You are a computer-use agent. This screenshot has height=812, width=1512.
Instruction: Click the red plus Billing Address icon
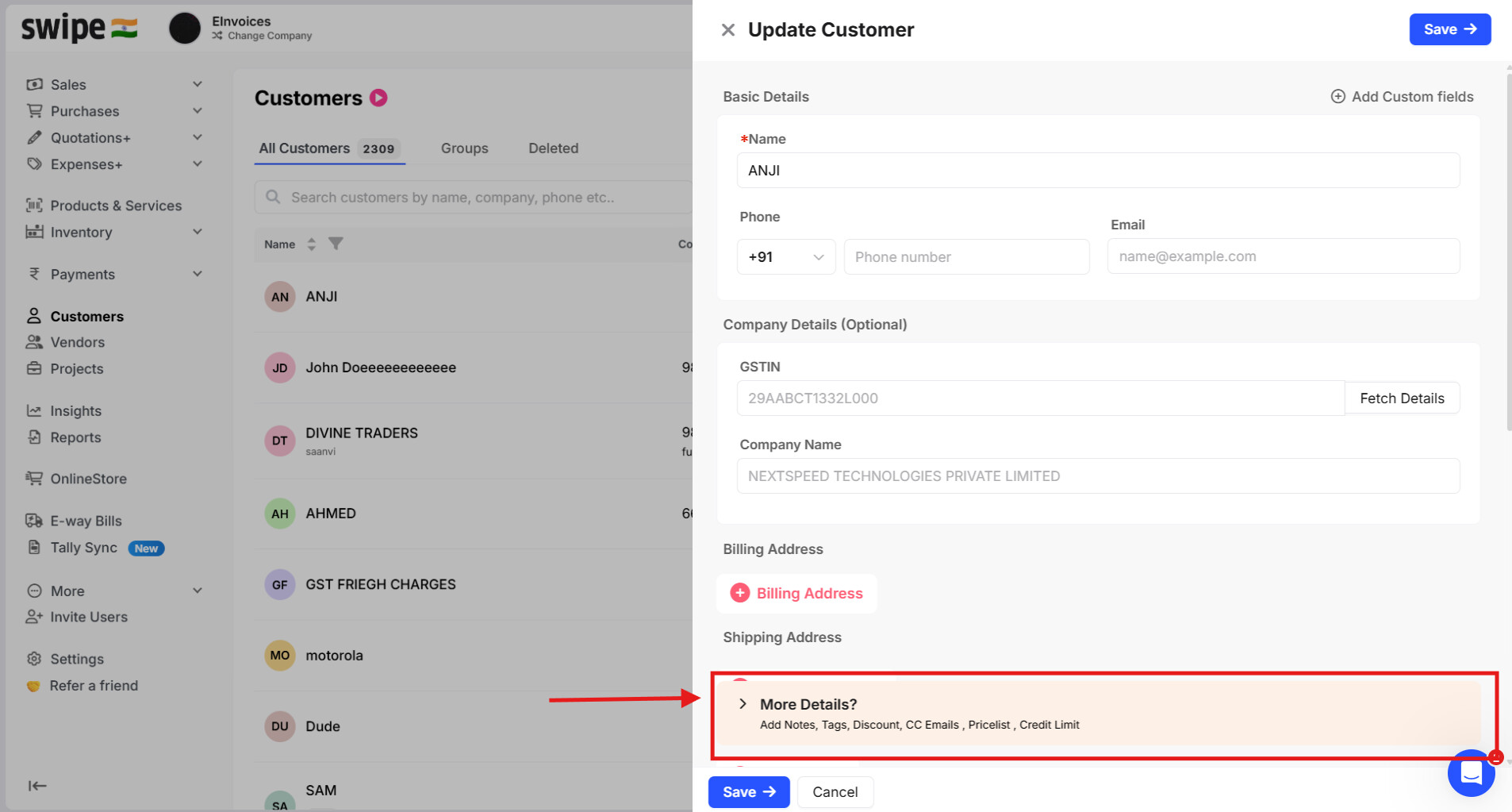coord(740,593)
